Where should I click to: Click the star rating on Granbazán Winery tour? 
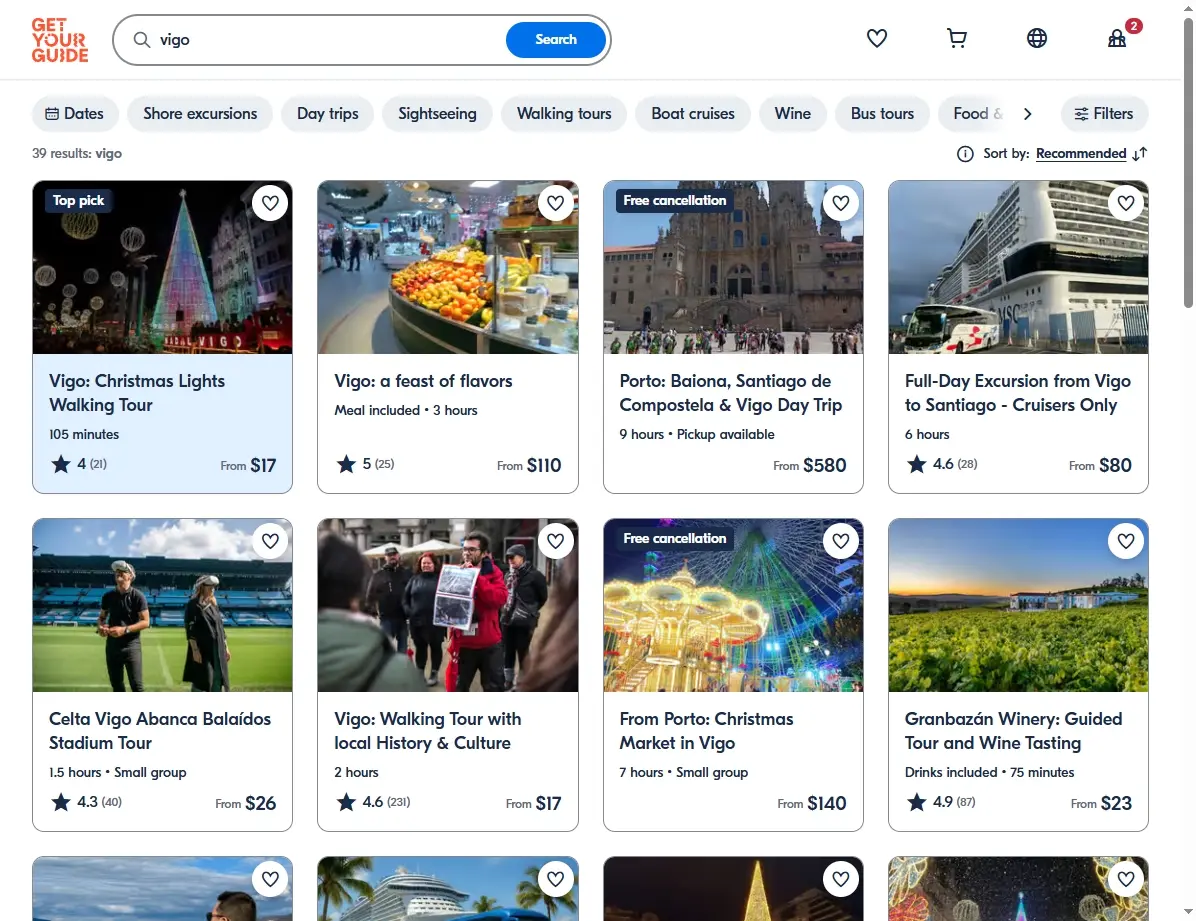click(x=940, y=802)
